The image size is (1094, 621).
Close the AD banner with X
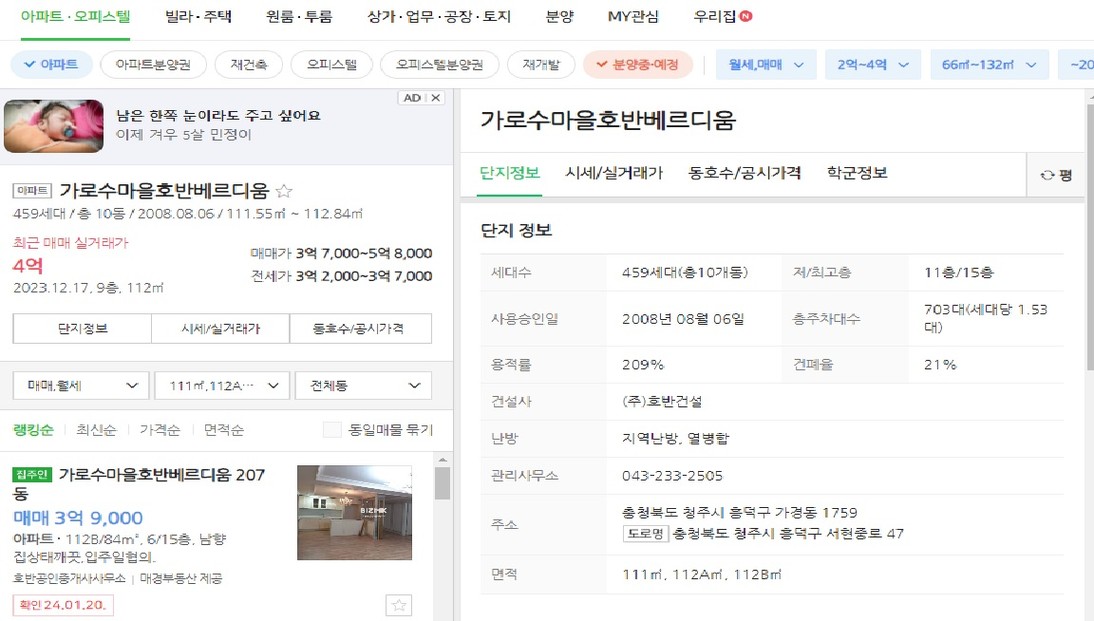coord(435,98)
